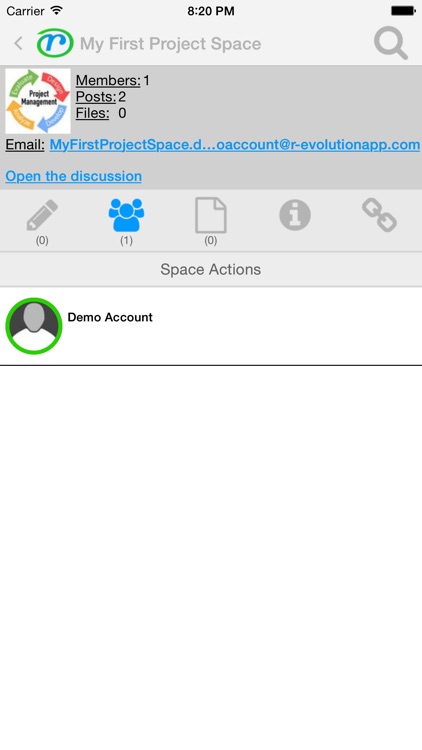Tap the (1) count under members icon

pyautogui.click(x=126, y=241)
